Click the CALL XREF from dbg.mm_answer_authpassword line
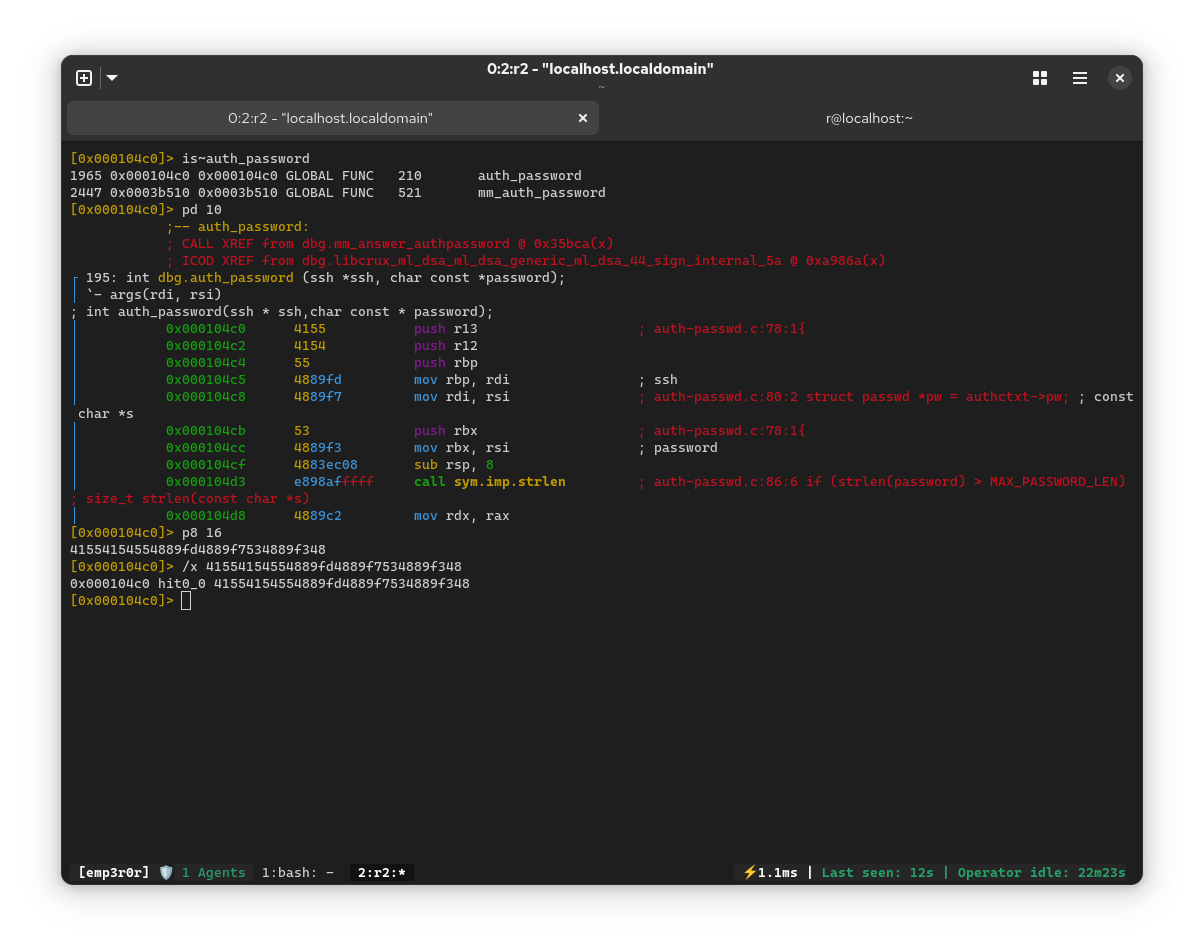This screenshot has width=1204, height=952. point(390,244)
